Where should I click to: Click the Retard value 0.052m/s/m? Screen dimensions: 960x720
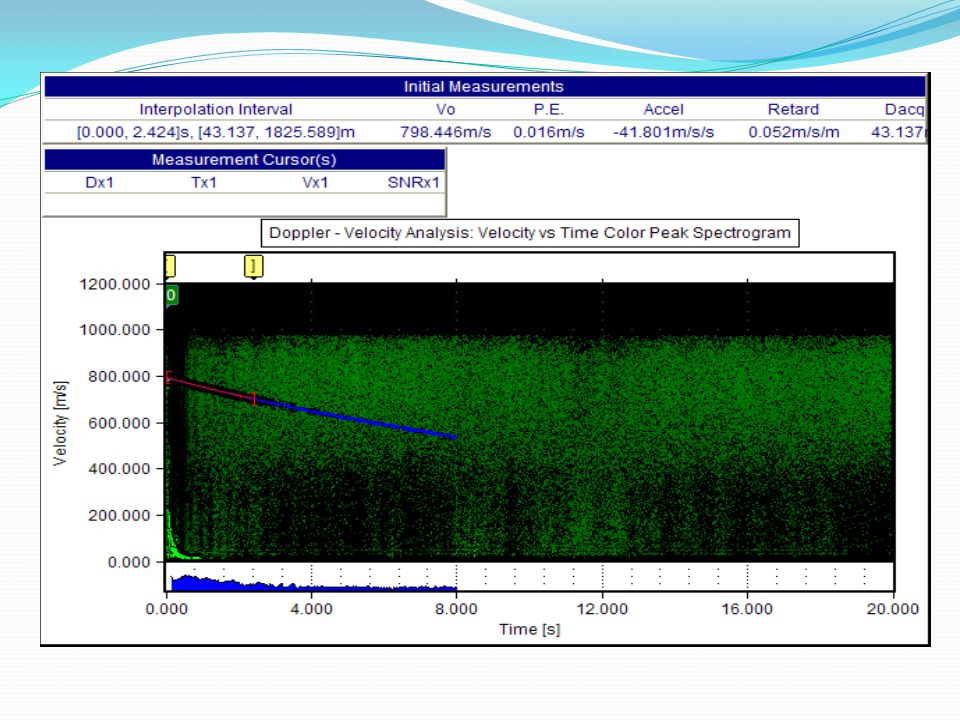click(x=793, y=132)
